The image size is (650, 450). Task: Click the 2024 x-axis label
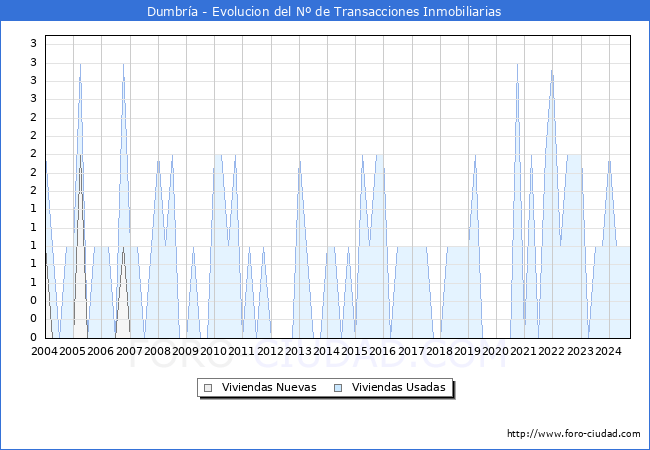pos(608,351)
